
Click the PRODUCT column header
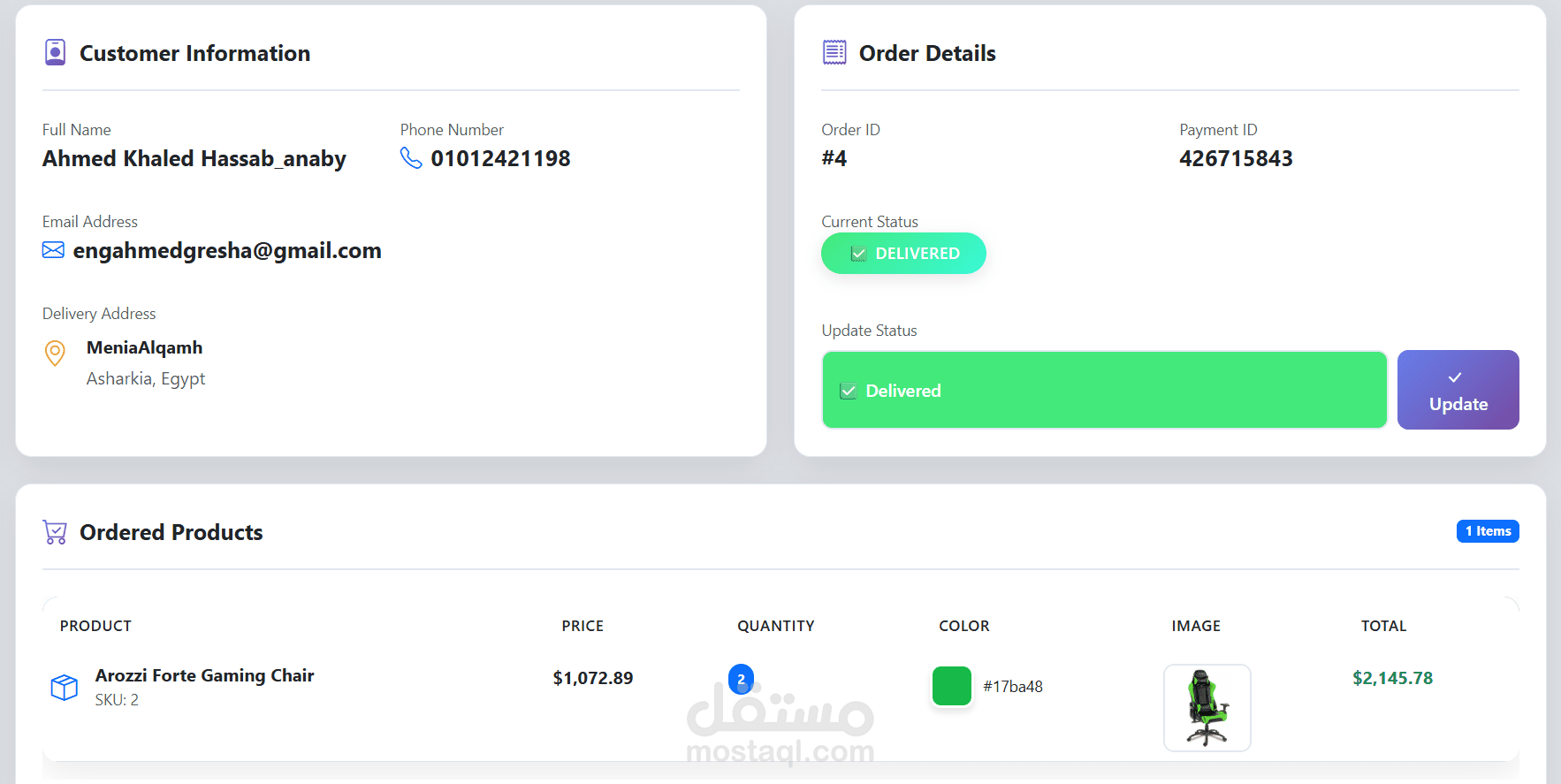click(95, 626)
